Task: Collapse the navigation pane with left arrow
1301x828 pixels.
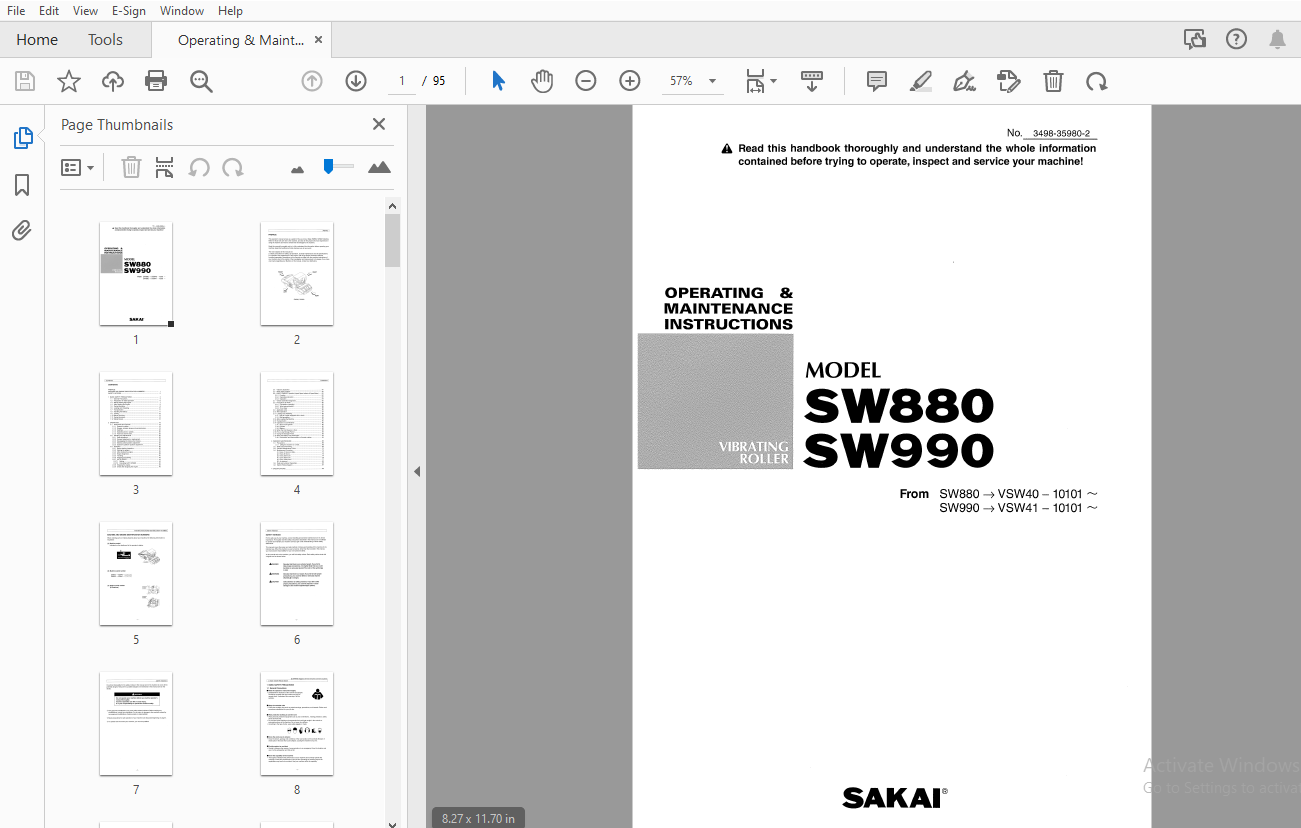Action: pyautogui.click(x=417, y=471)
